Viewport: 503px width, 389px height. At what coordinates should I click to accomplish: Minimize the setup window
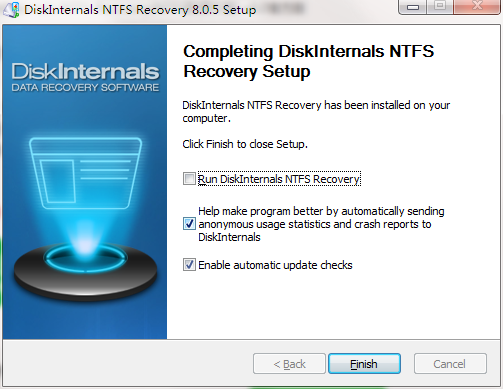point(413,7)
